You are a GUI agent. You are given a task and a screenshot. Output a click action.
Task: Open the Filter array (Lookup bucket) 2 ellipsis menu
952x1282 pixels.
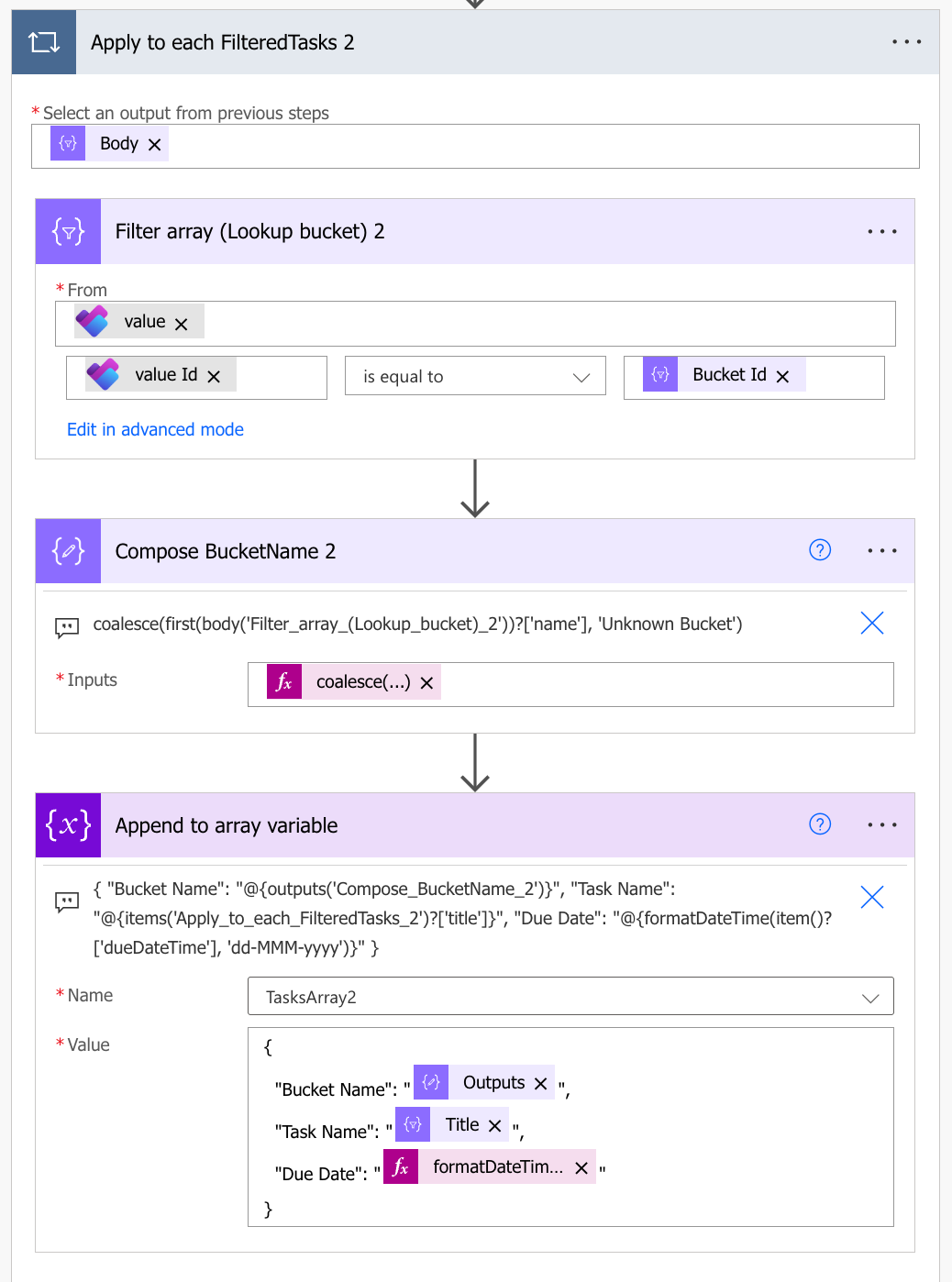coord(882,232)
